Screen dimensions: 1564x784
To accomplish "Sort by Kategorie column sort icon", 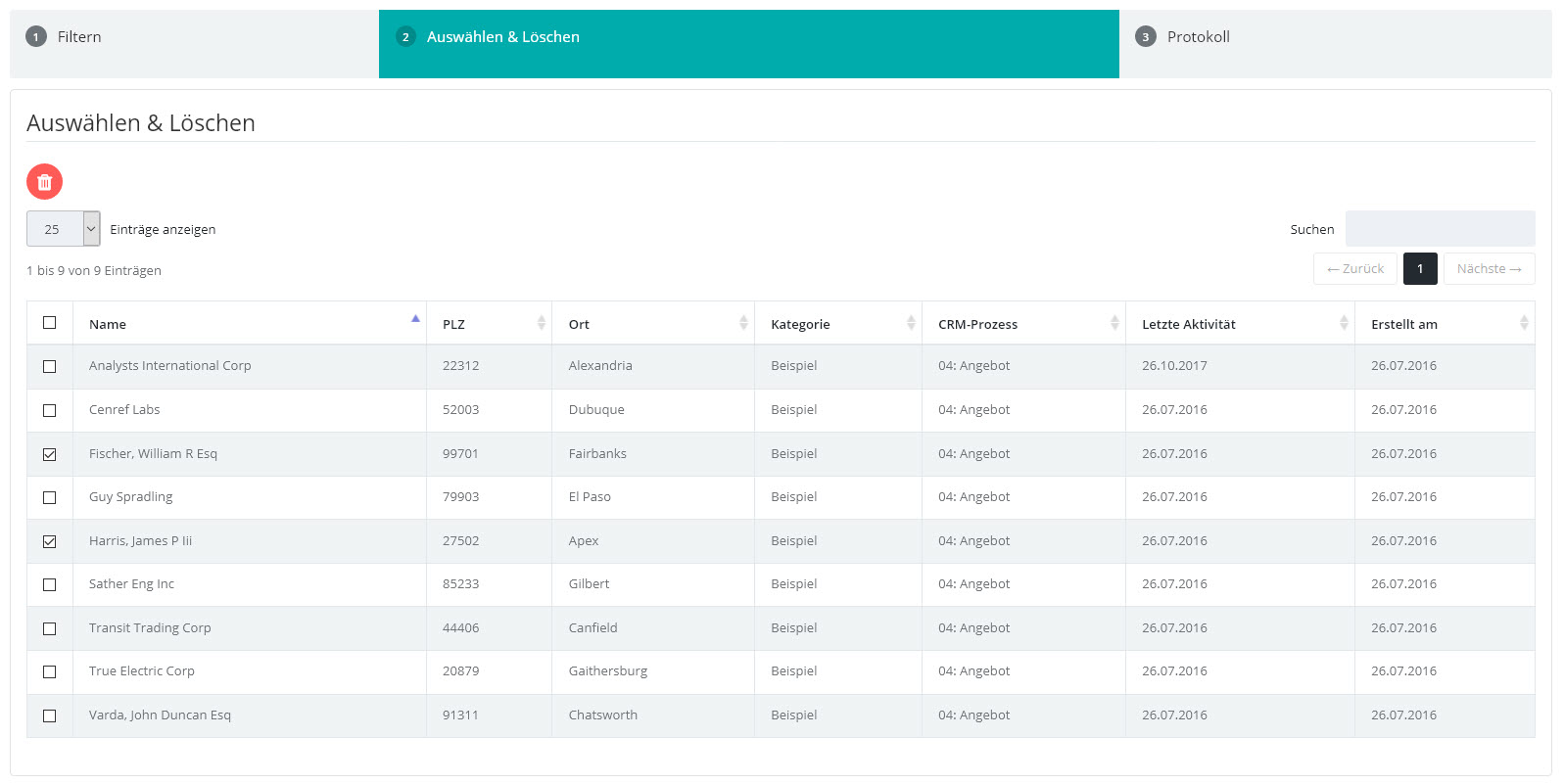I will (911, 323).
